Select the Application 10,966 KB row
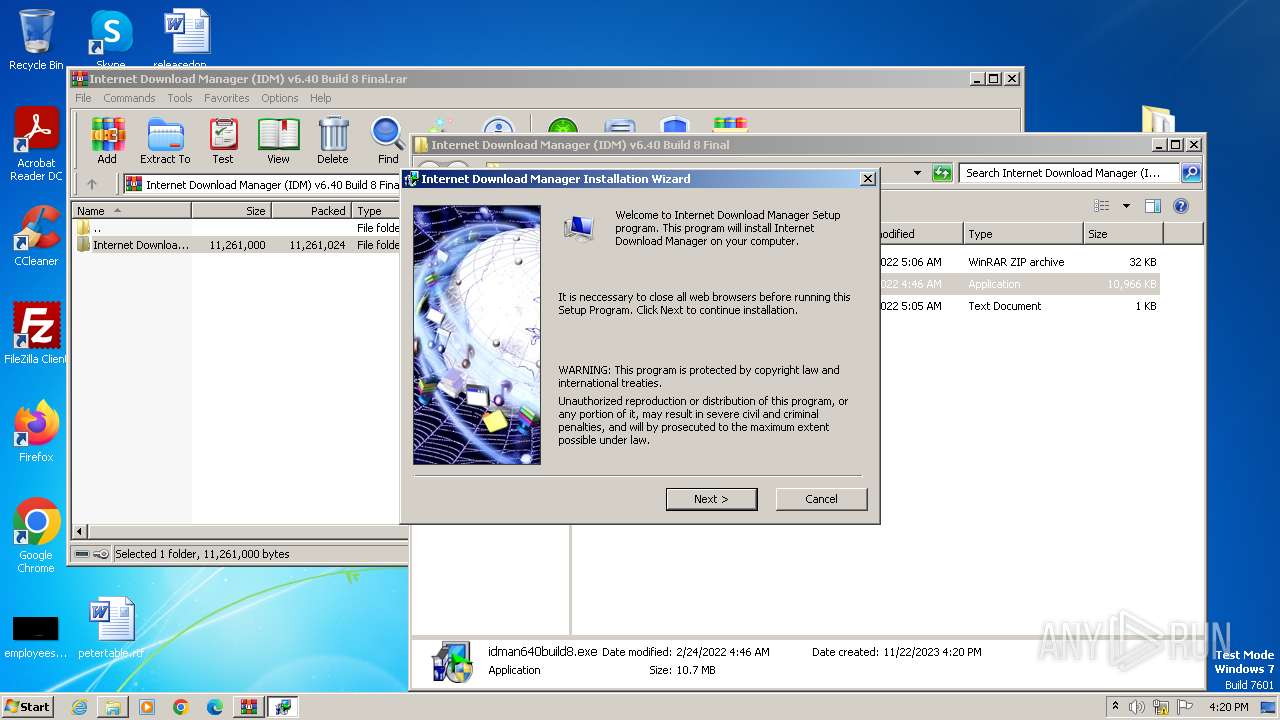Viewport: 1280px width, 720px height. [x=1018, y=284]
